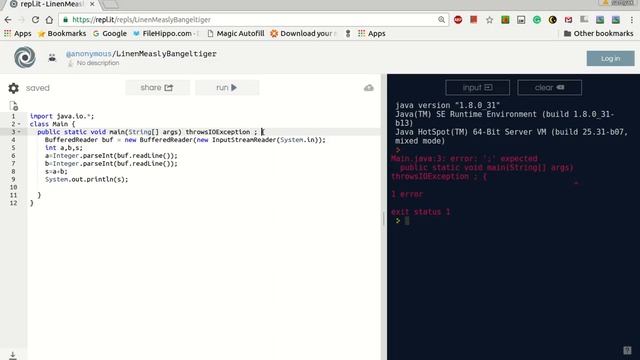The image size is (640, 360).
Task: Clear the console output
Action: [549, 88]
